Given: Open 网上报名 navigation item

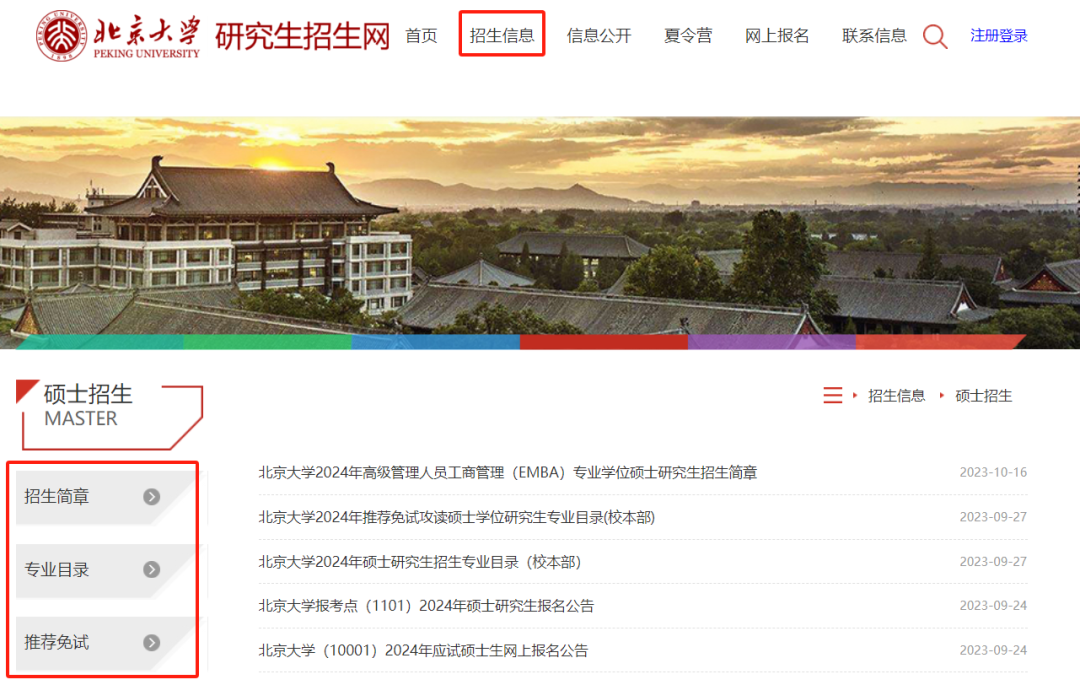Looking at the screenshot, I should click(777, 36).
